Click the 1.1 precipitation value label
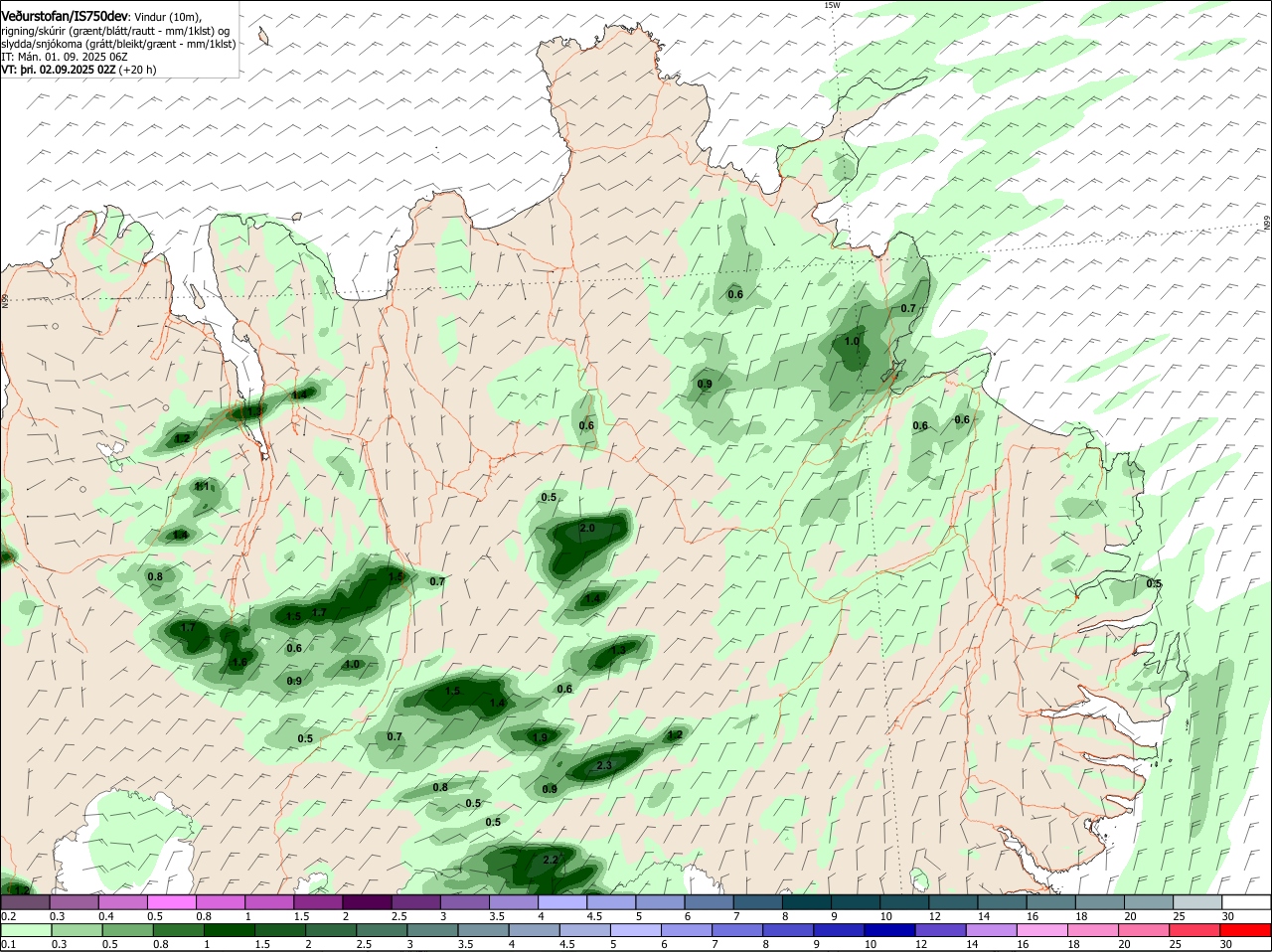Image resolution: width=1272 pixels, height=952 pixels. click(202, 487)
